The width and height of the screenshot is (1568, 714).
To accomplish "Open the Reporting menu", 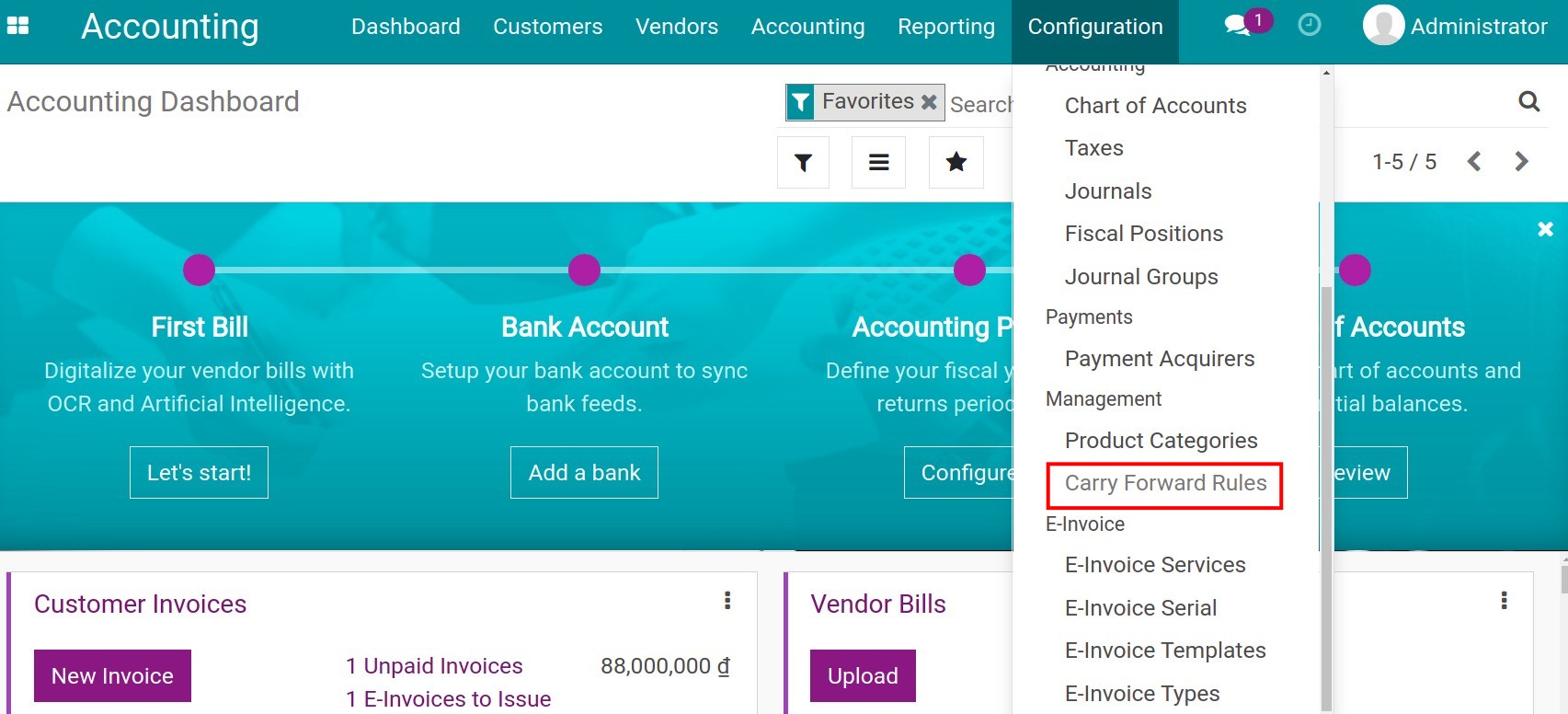I will [x=946, y=27].
